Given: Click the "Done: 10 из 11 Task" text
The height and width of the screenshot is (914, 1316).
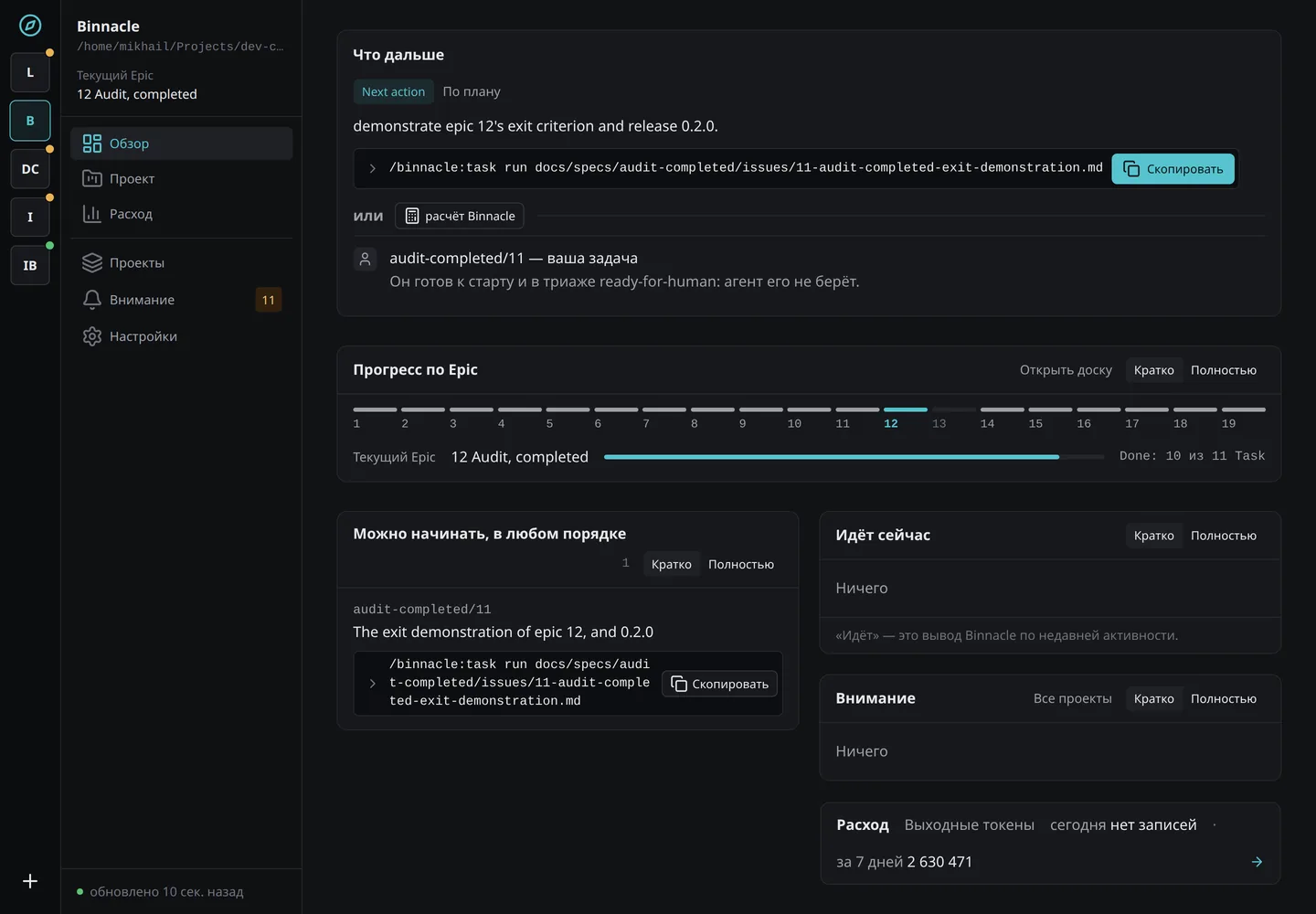Looking at the screenshot, I should pos(1193,456).
